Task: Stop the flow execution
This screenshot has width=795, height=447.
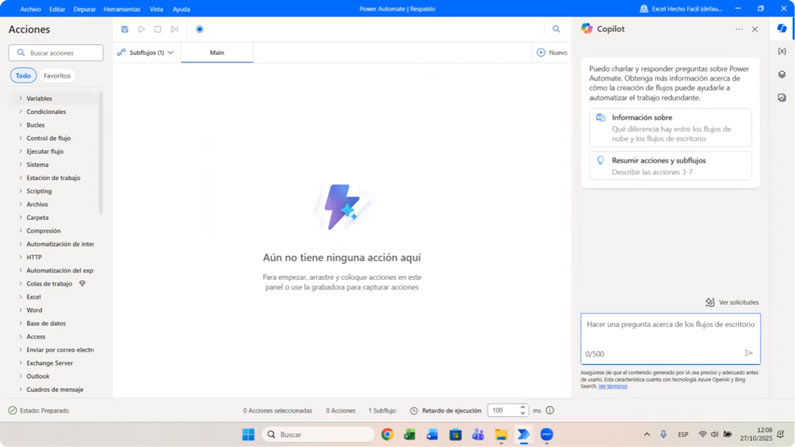Action: pyautogui.click(x=158, y=29)
